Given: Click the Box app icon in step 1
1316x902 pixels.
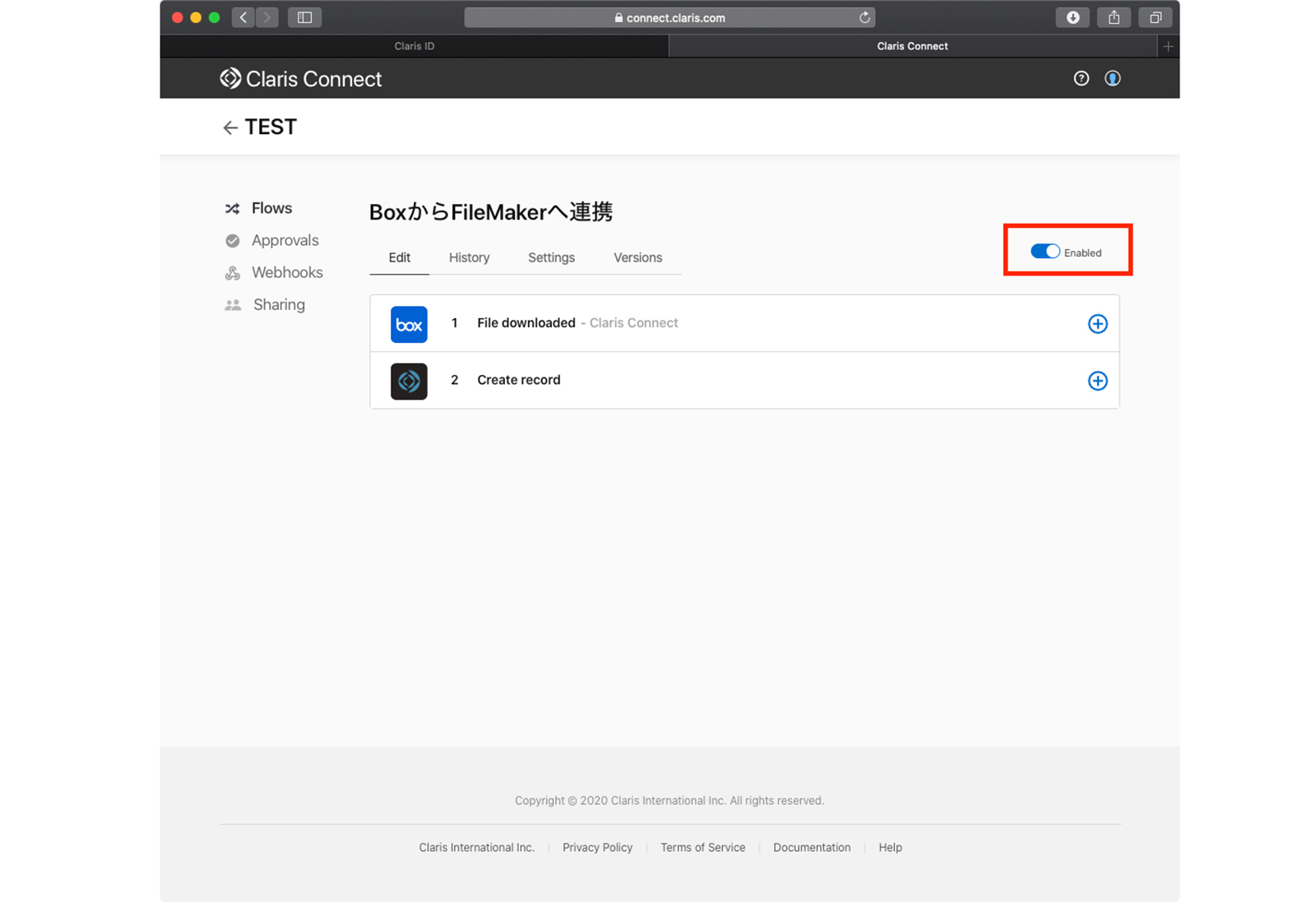Looking at the screenshot, I should pyautogui.click(x=408, y=324).
